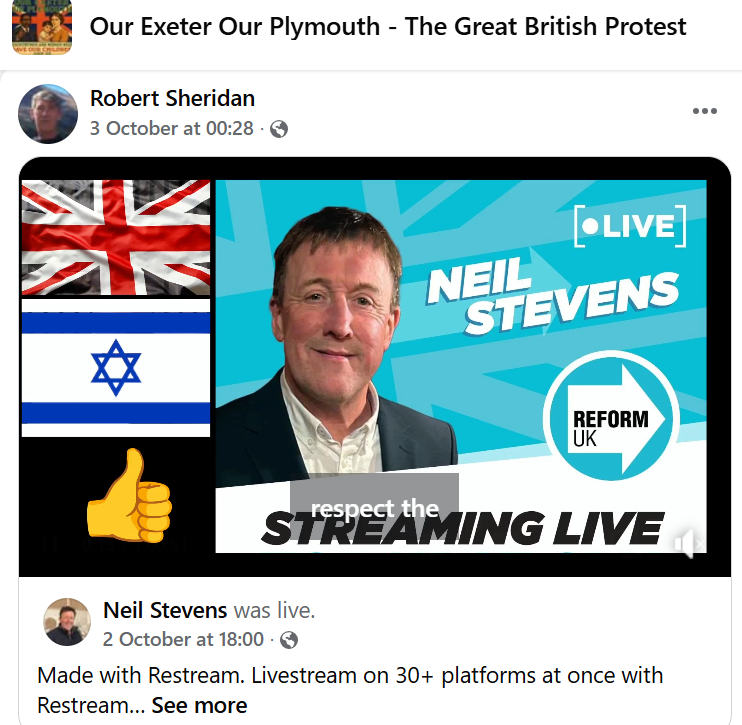Screen dimensions: 742x725
Task: Click the Israel flag image
Action: tap(116, 368)
